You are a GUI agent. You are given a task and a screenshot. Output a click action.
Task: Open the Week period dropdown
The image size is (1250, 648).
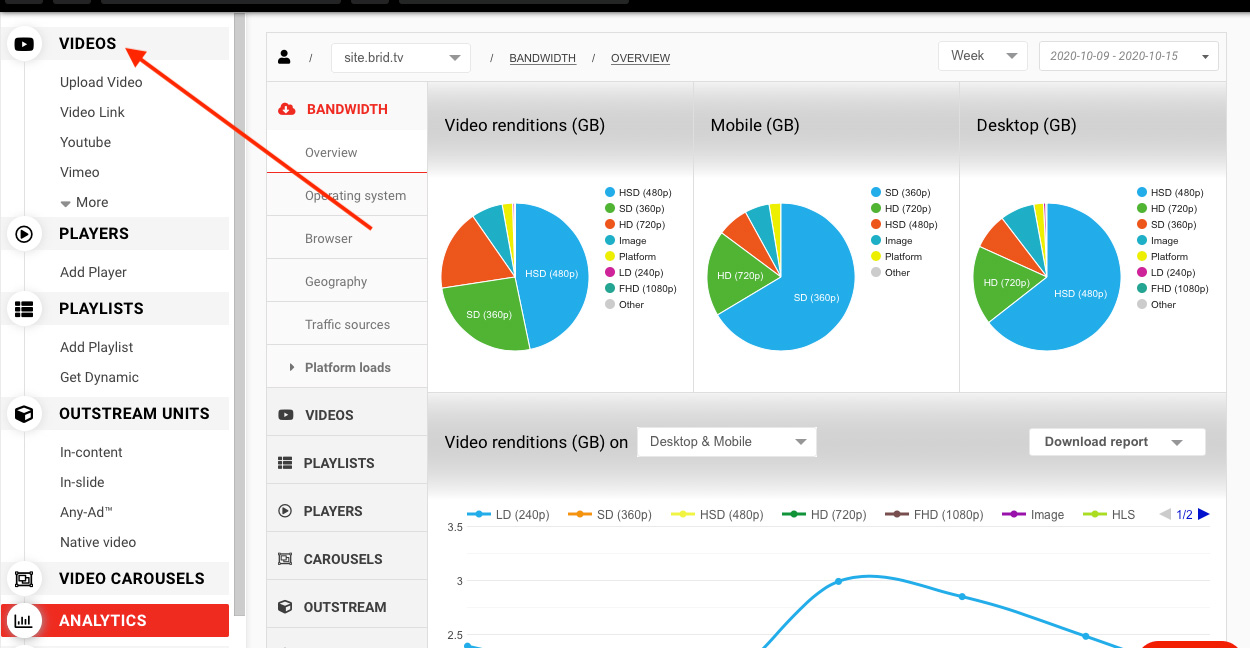coord(982,56)
